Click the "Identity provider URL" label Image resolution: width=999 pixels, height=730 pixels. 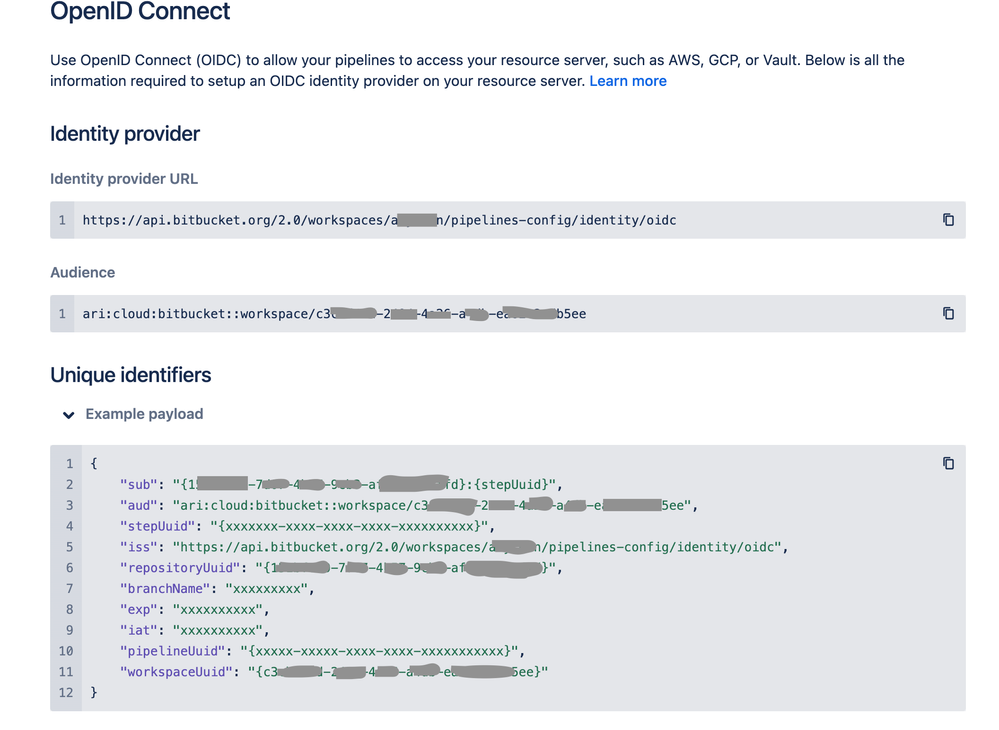point(124,179)
